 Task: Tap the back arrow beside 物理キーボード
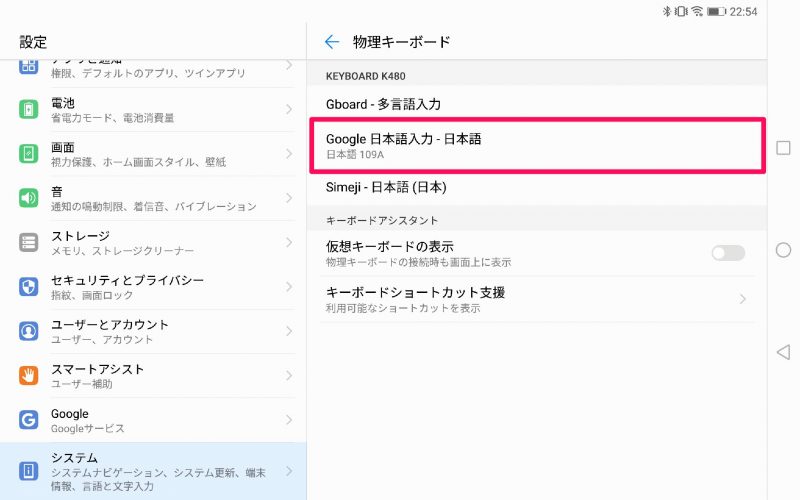pos(332,42)
